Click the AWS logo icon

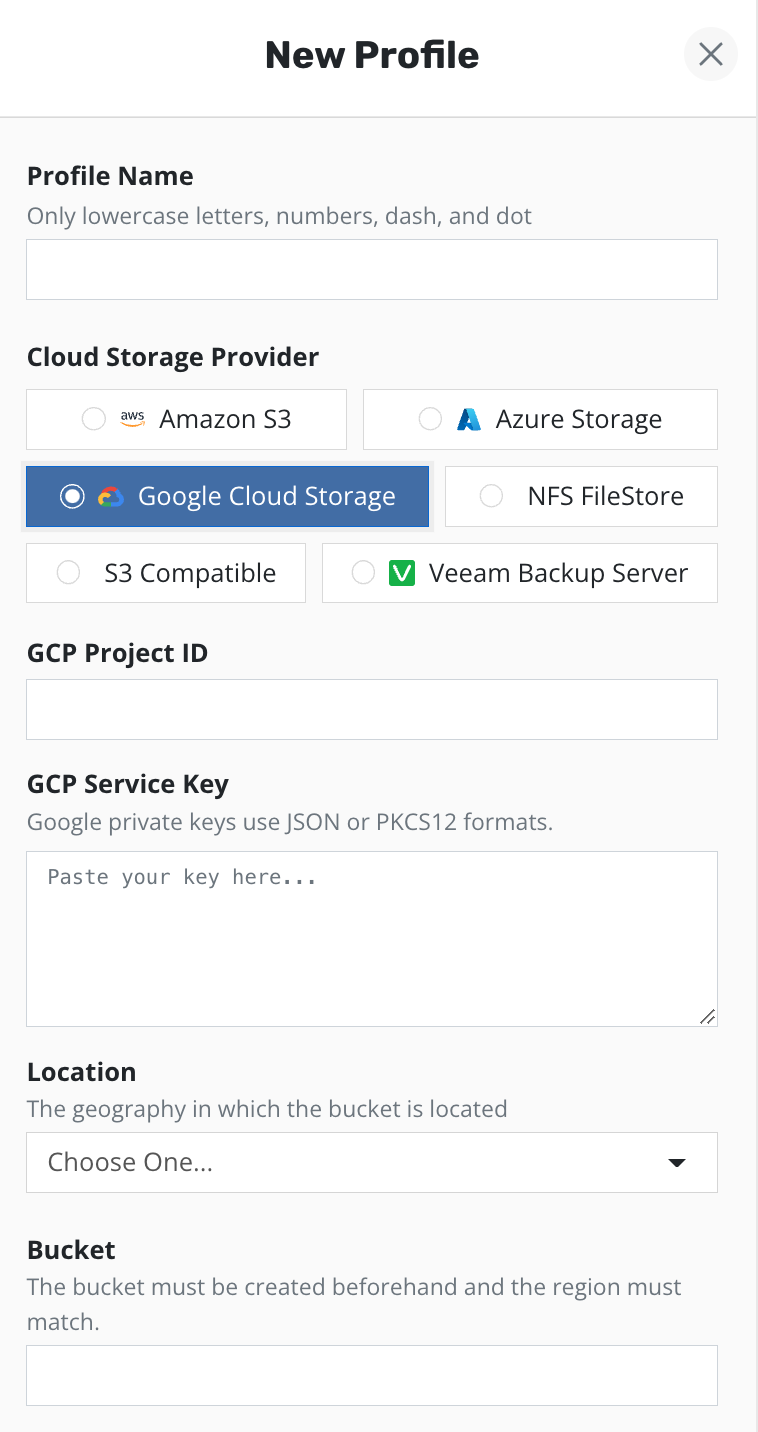(x=133, y=419)
